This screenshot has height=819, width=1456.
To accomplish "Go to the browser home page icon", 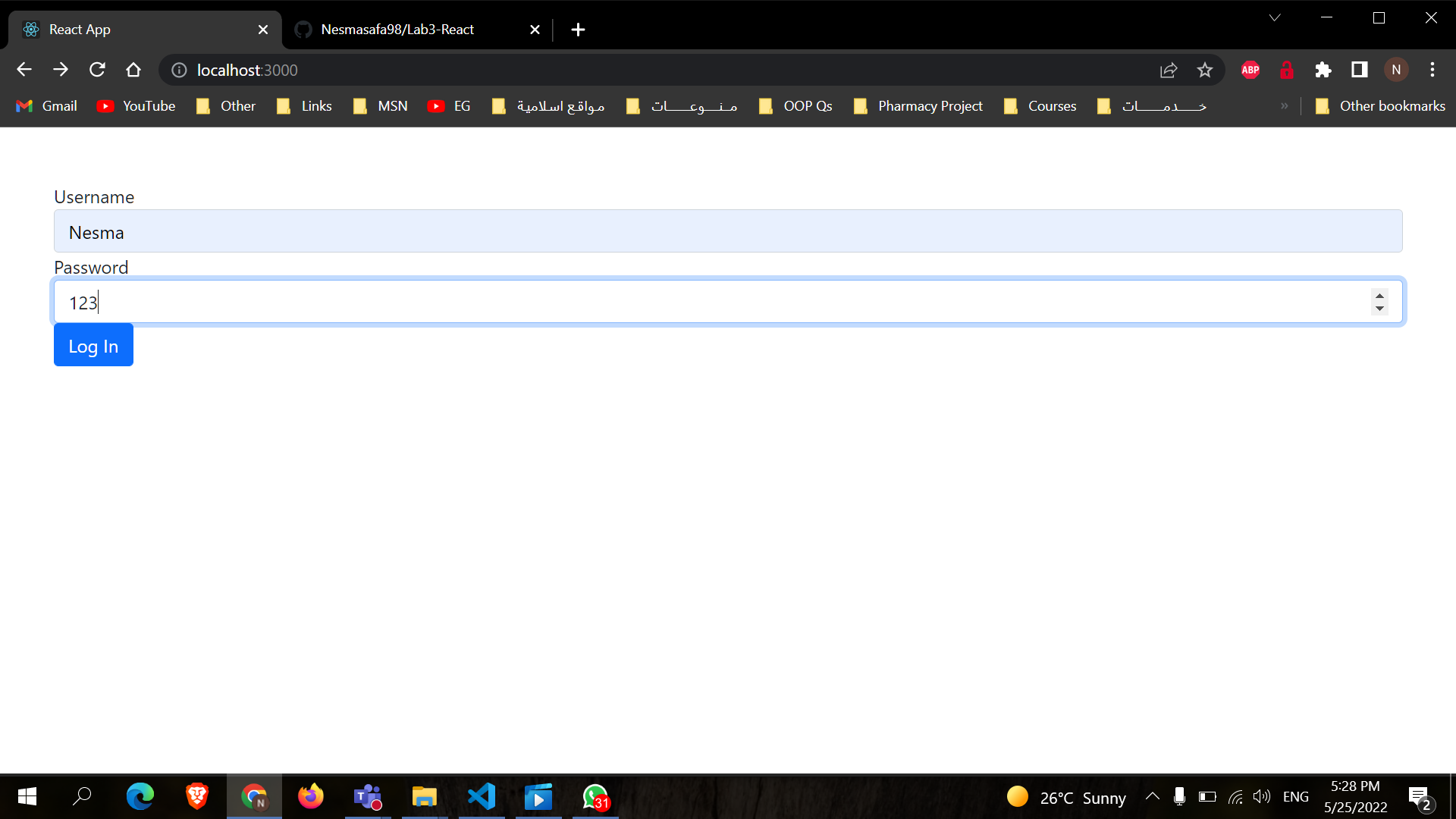I will coord(133,70).
